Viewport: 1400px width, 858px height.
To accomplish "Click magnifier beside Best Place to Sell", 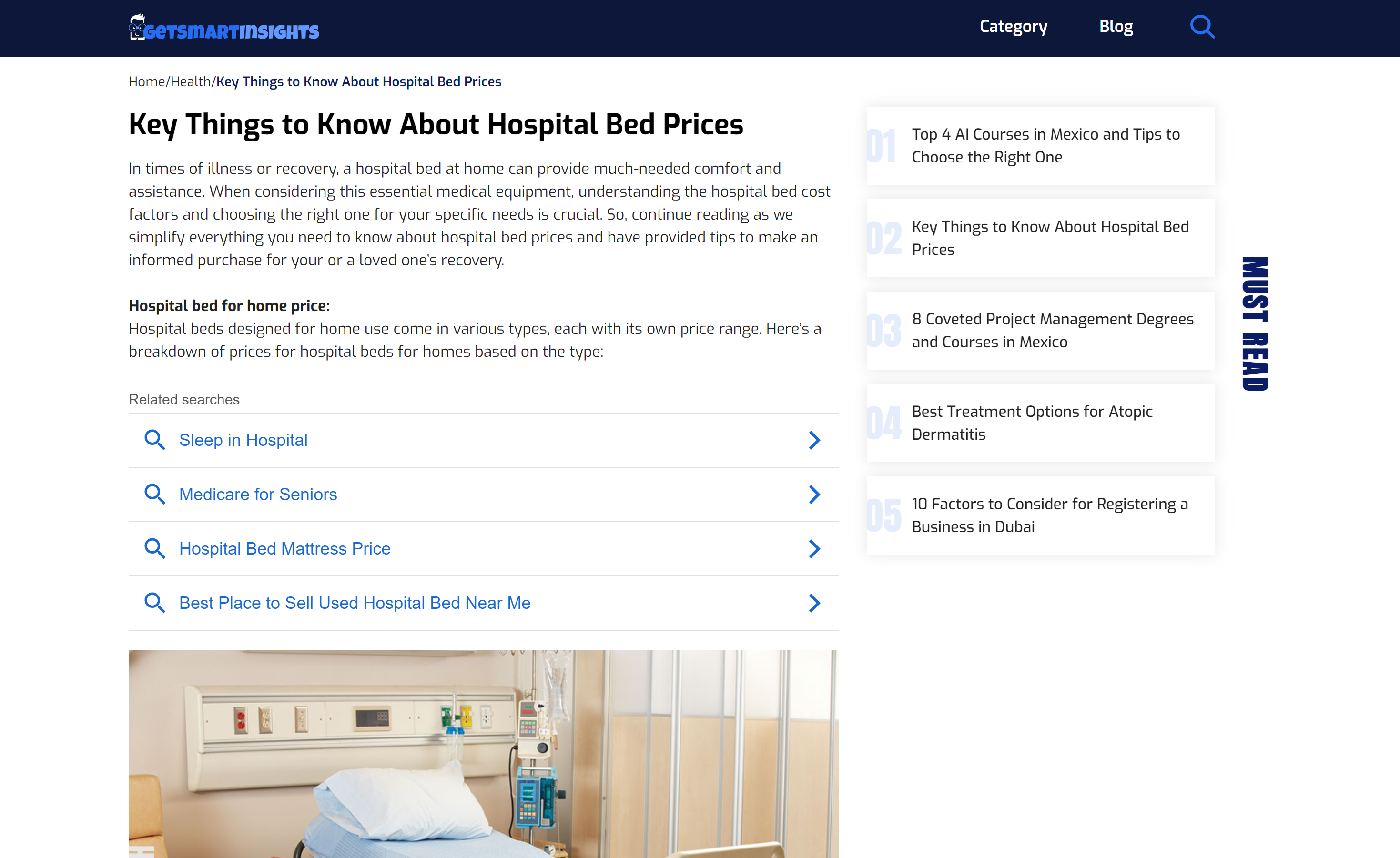I will pos(154,603).
